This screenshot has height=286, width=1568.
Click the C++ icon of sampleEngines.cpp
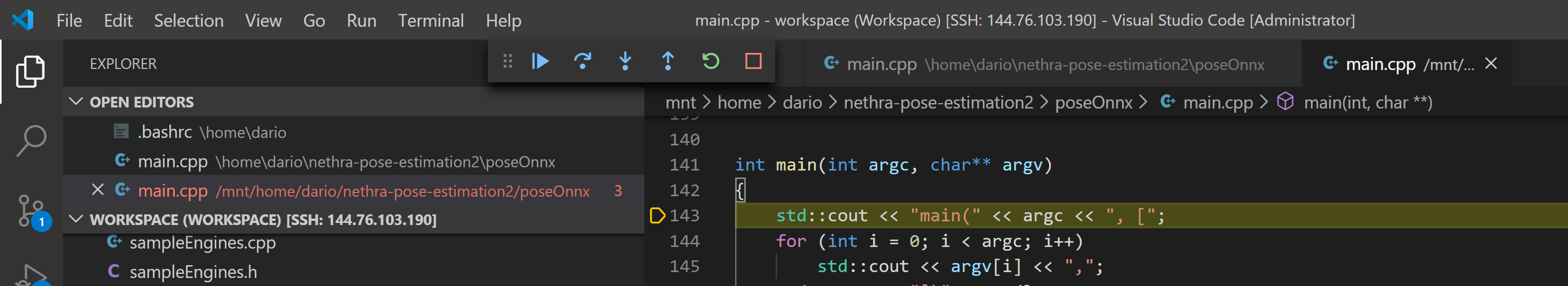coord(114,242)
